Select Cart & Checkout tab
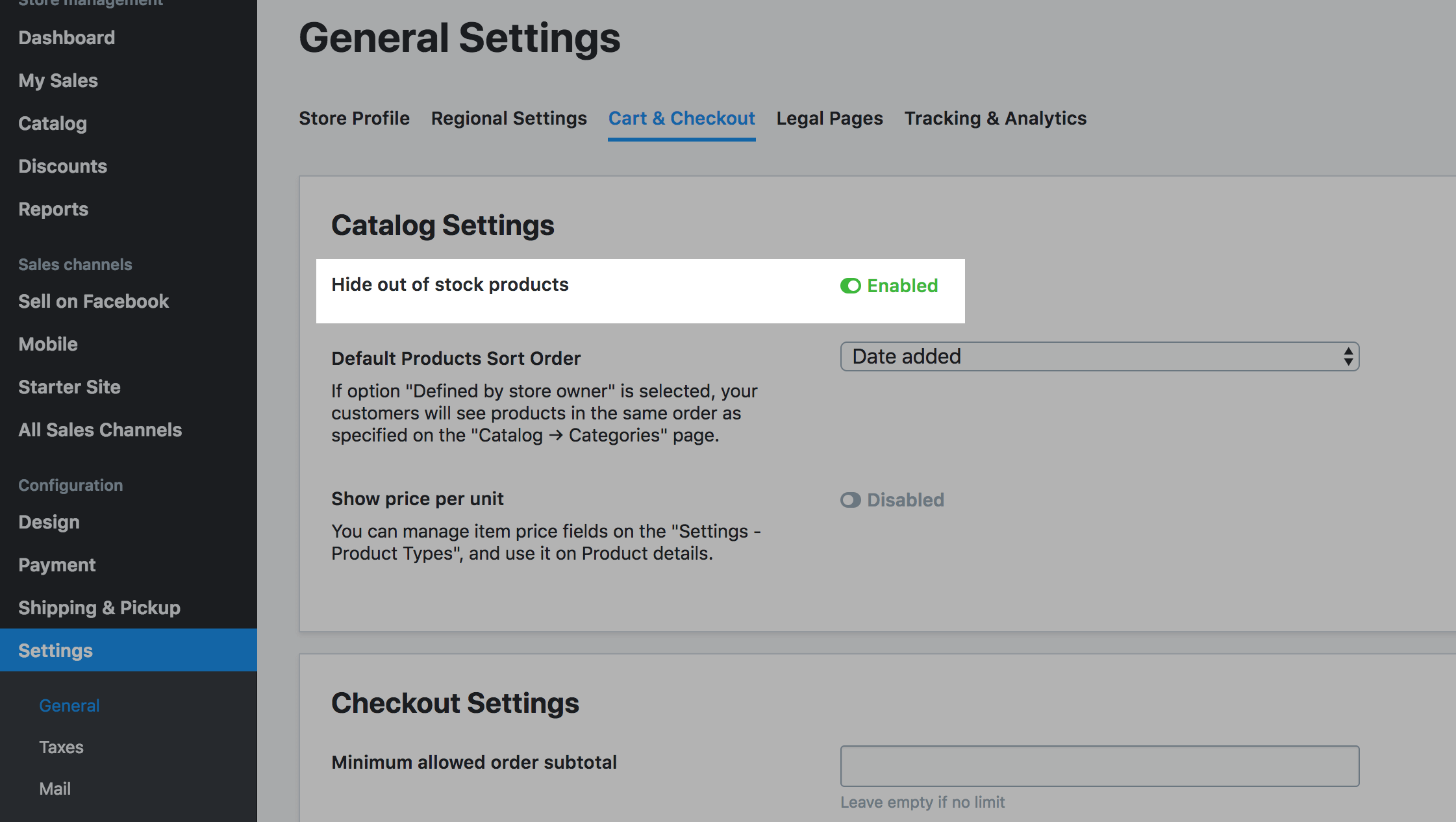Image resolution: width=1456 pixels, height=822 pixels. (681, 118)
